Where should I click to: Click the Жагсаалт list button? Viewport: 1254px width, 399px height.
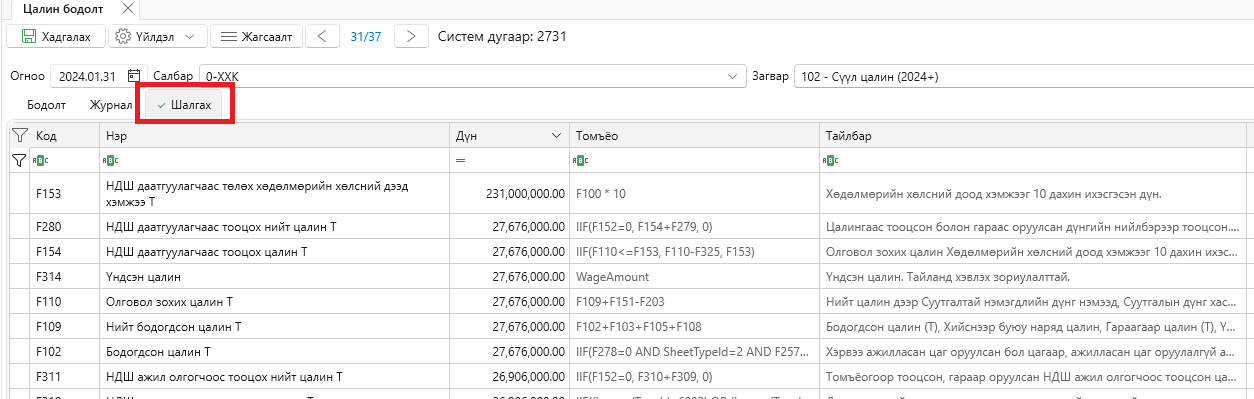click(x=256, y=36)
